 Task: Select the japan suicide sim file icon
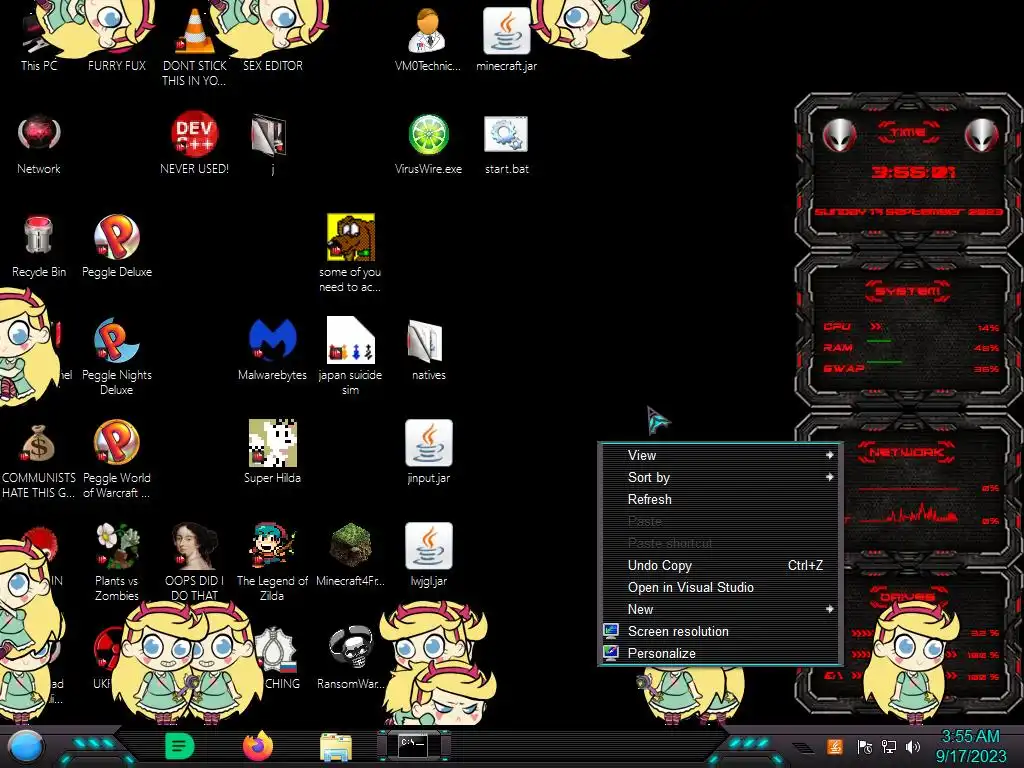tap(350, 357)
